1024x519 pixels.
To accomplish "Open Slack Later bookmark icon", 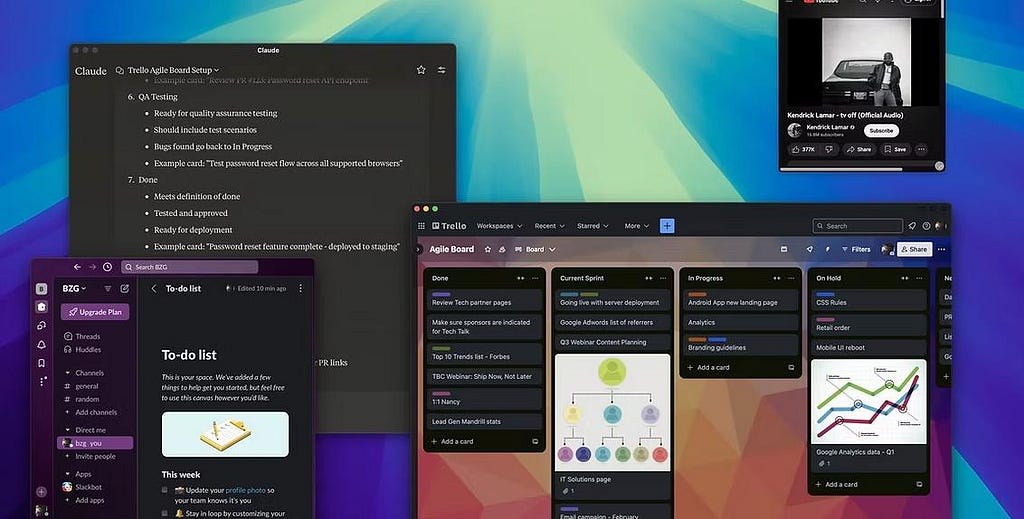I will (x=41, y=363).
